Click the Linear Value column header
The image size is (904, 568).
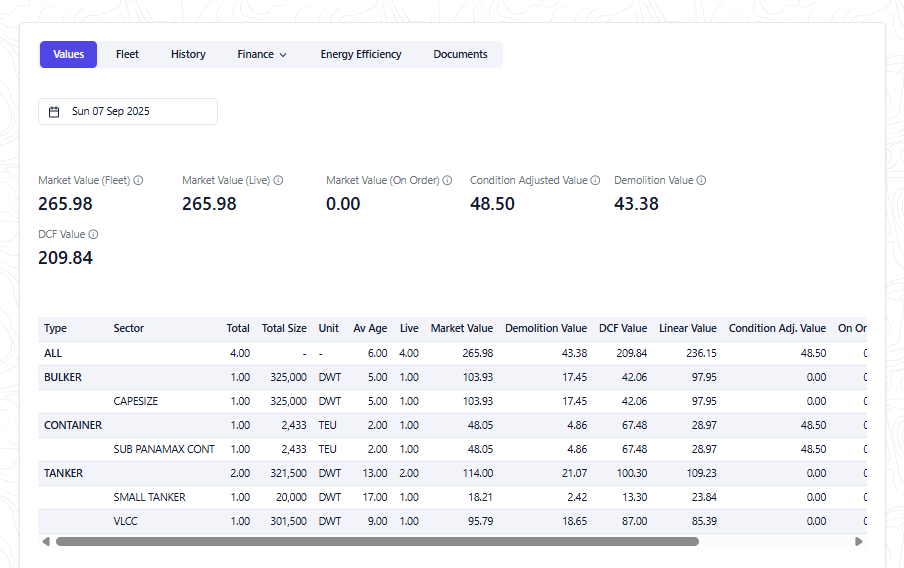pos(687,328)
